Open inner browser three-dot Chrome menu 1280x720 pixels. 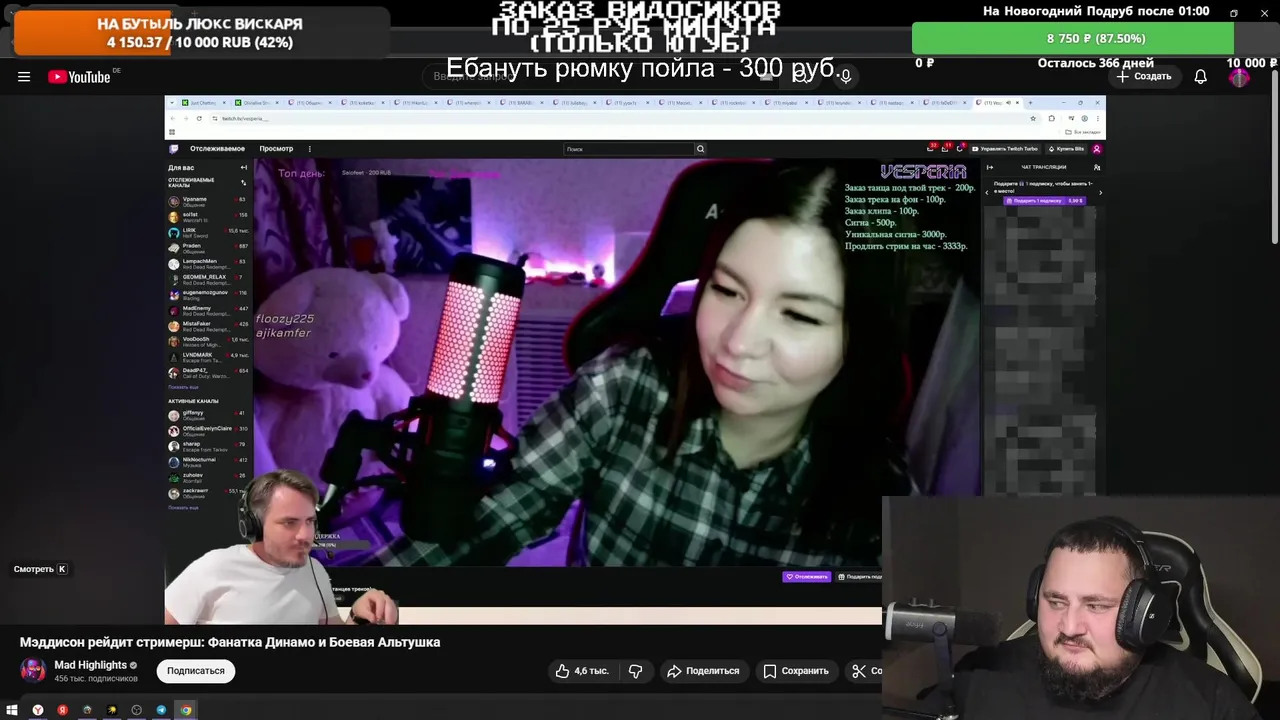[1098, 118]
